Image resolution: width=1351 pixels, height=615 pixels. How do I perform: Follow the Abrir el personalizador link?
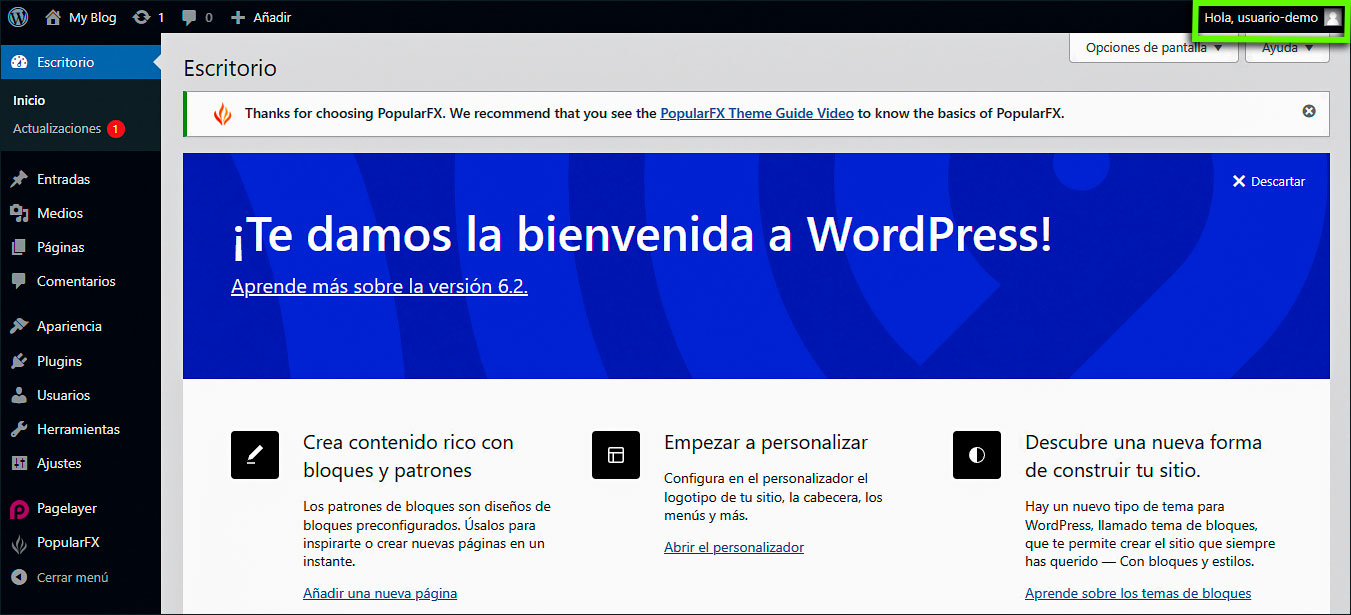coord(734,547)
